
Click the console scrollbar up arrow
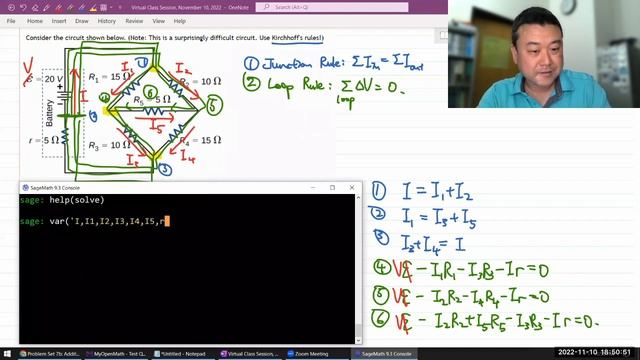click(358, 198)
